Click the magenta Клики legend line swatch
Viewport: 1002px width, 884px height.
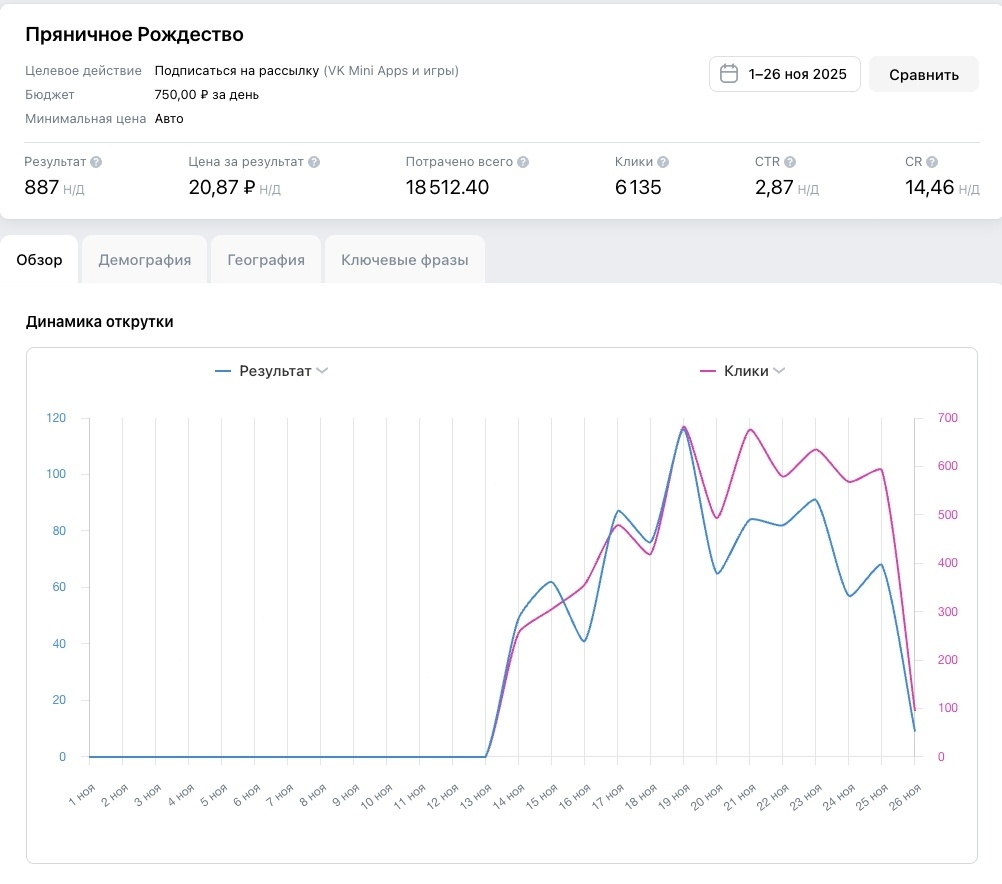[x=708, y=371]
